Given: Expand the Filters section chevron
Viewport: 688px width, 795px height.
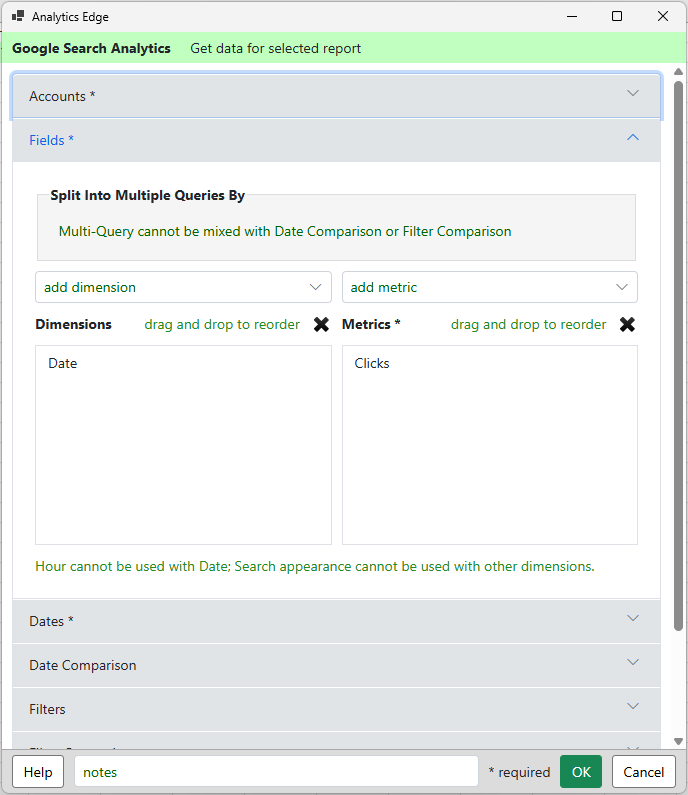Looking at the screenshot, I should [x=633, y=706].
